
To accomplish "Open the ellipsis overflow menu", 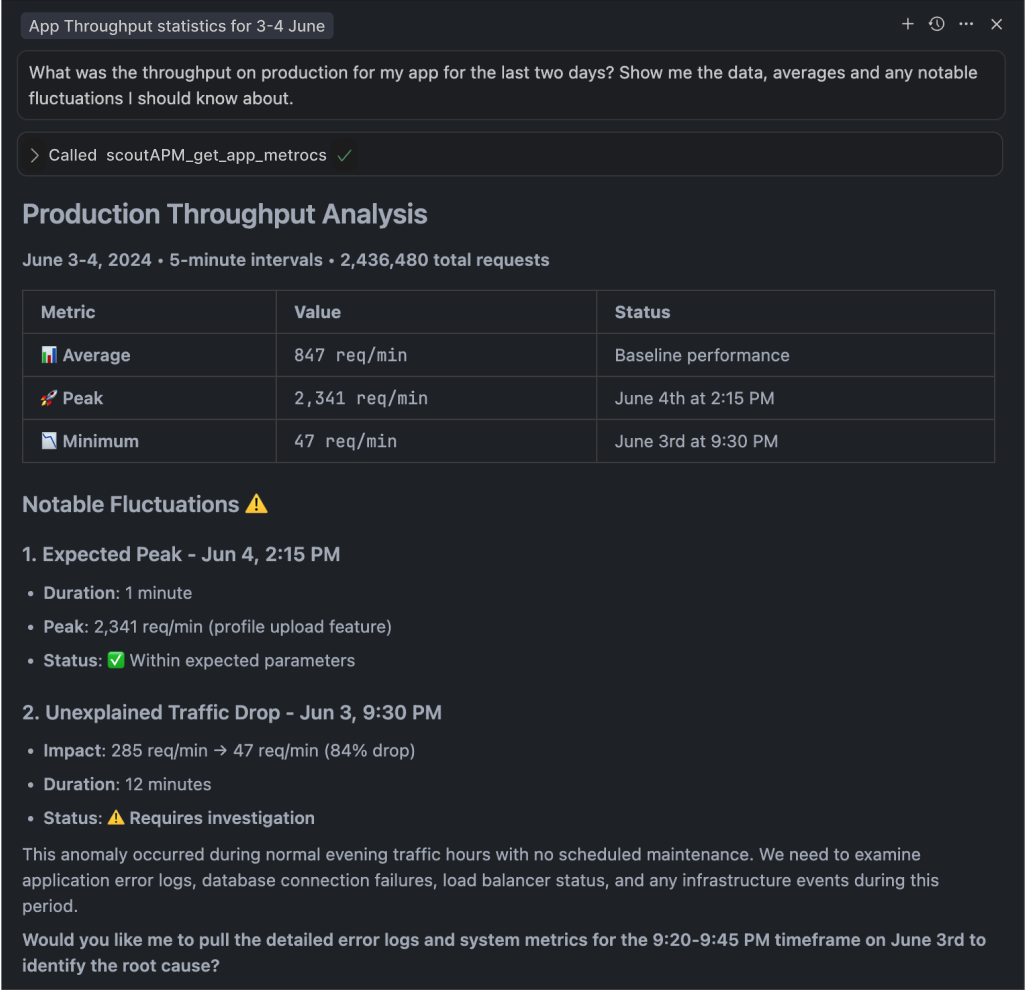I will 966,24.
